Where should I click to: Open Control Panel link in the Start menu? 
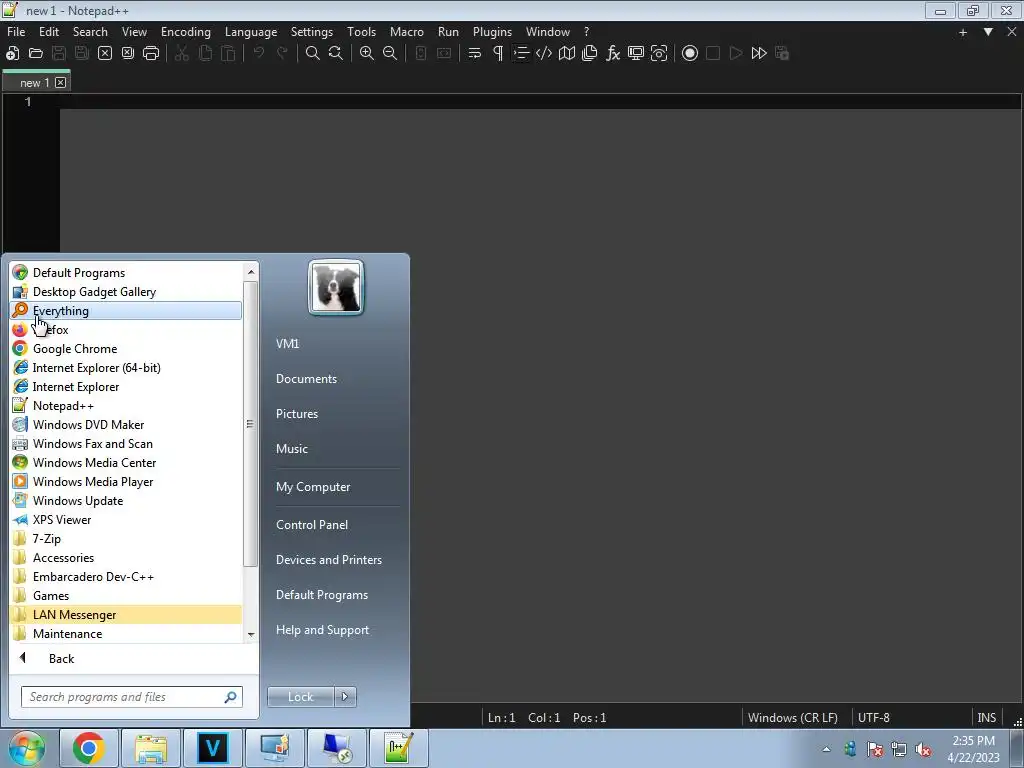[312, 525]
